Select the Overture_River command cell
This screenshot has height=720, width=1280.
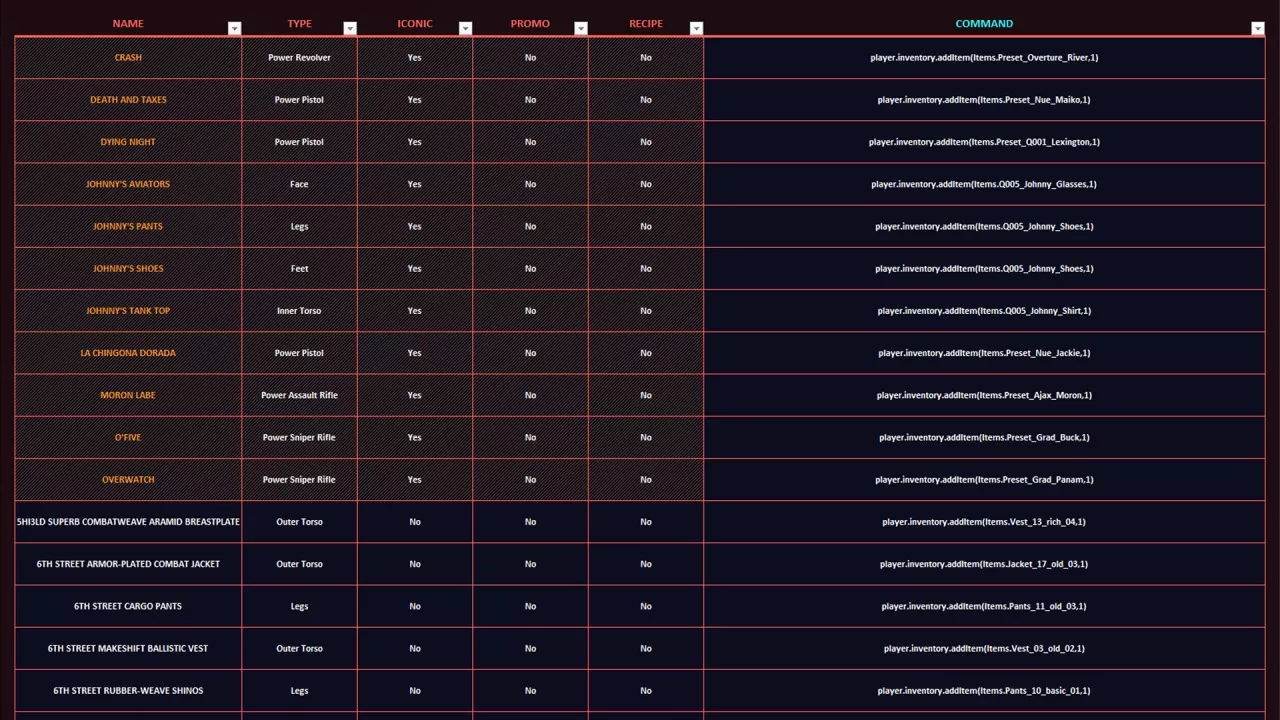click(x=984, y=58)
